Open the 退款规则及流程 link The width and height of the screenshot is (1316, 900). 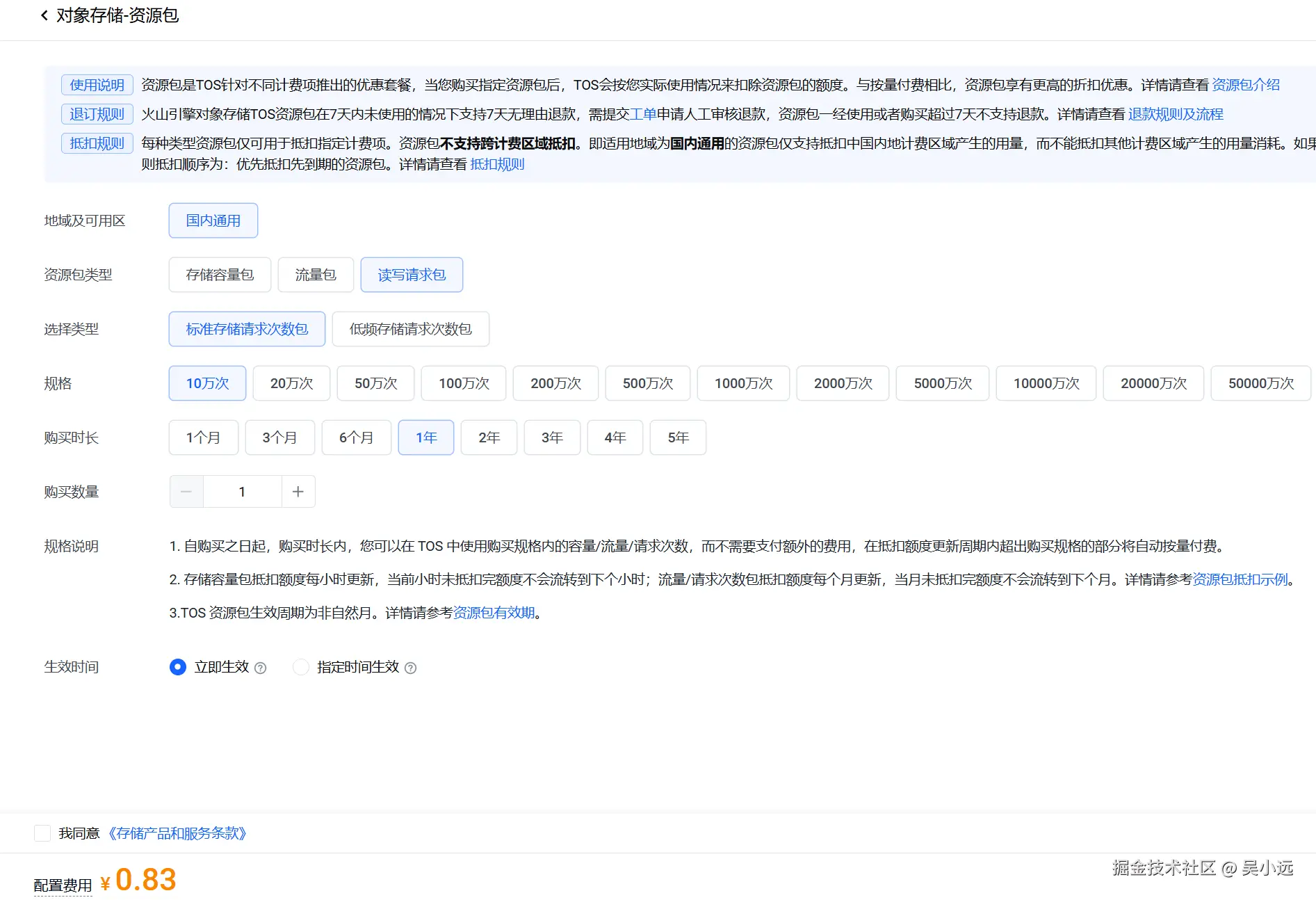[1176, 114]
